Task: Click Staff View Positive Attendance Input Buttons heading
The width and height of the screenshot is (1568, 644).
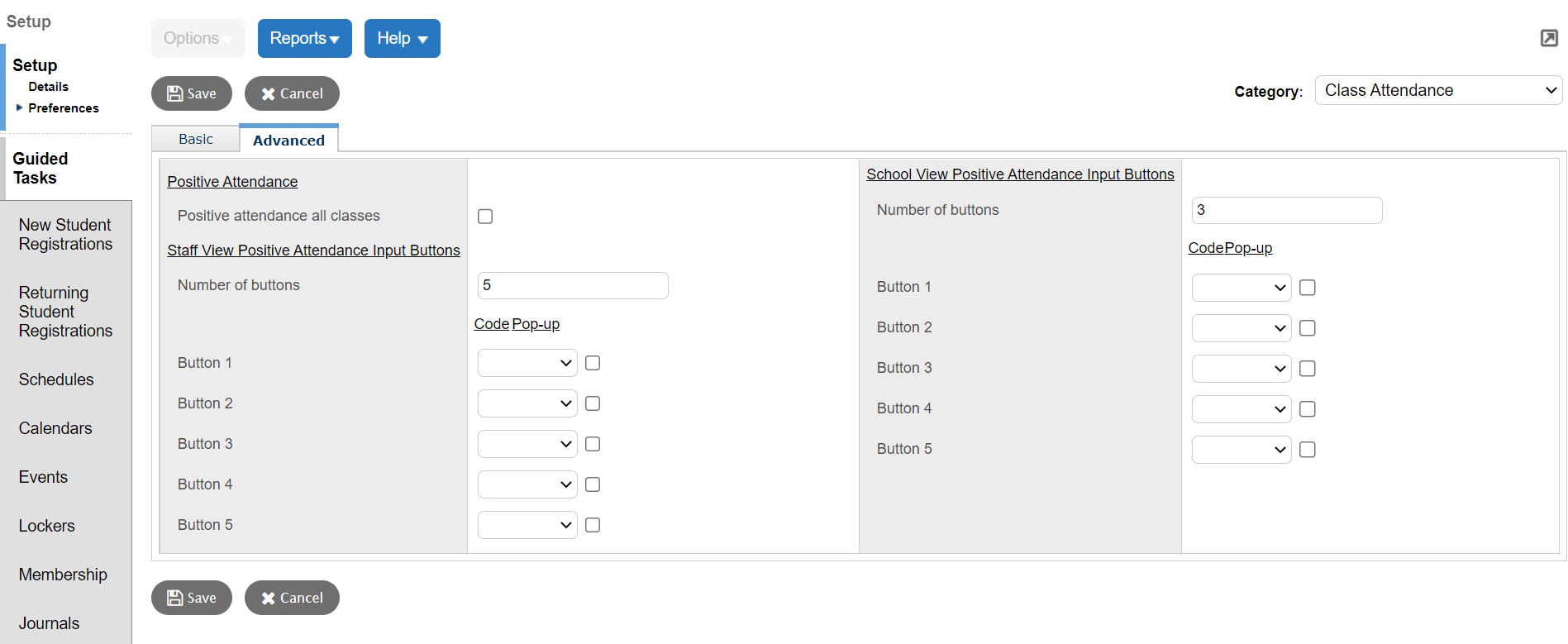Action: pyautogui.click(x=313, y=250)
